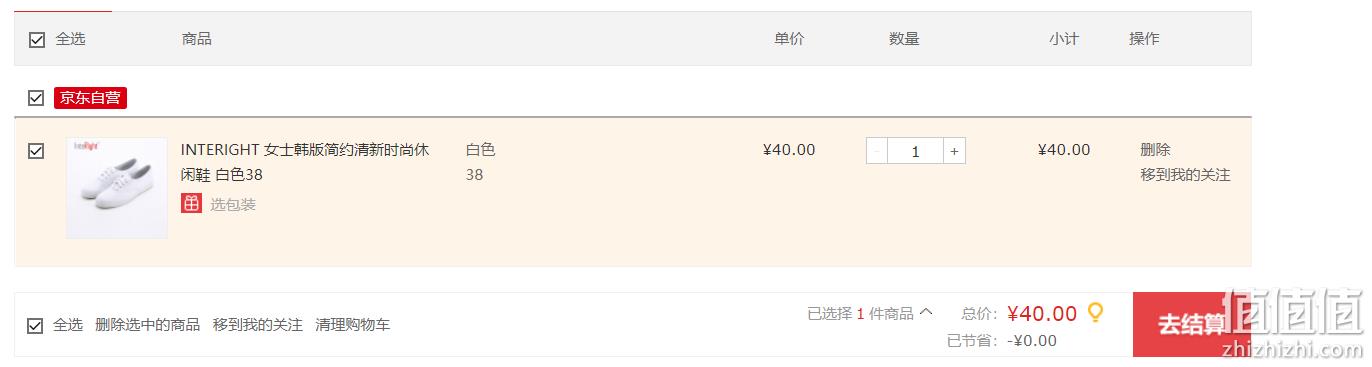This screenshot has height=367, width=1372.
Task: Click 选包装 packaging option link
Action: (233, 204)
